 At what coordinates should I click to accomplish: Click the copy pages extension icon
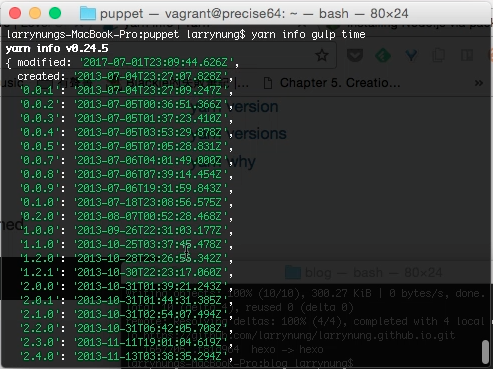click(439, 55)
